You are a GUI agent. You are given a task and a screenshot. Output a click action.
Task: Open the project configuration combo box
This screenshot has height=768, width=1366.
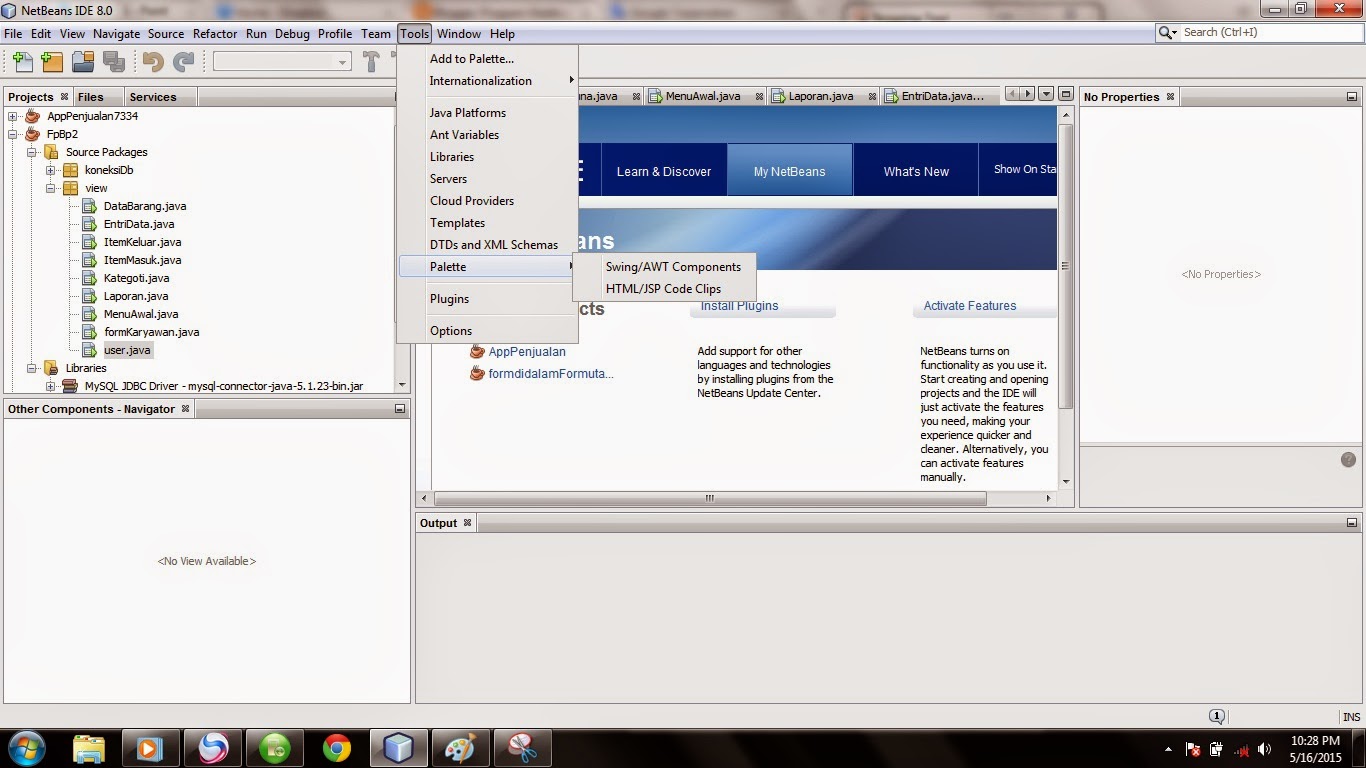point(282,62)
